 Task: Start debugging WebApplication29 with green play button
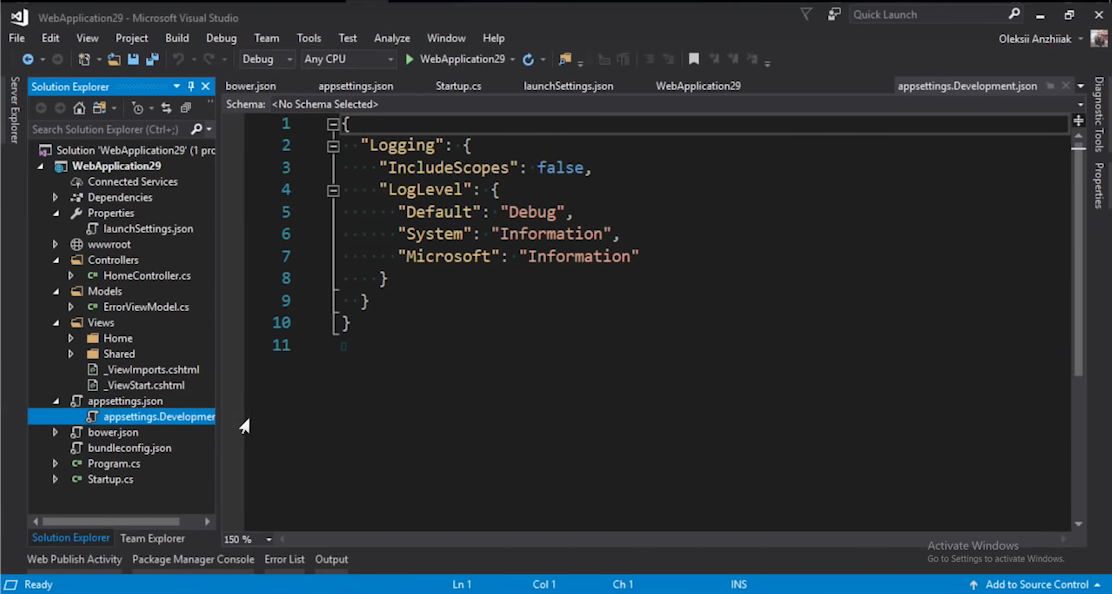click(409, 60)
